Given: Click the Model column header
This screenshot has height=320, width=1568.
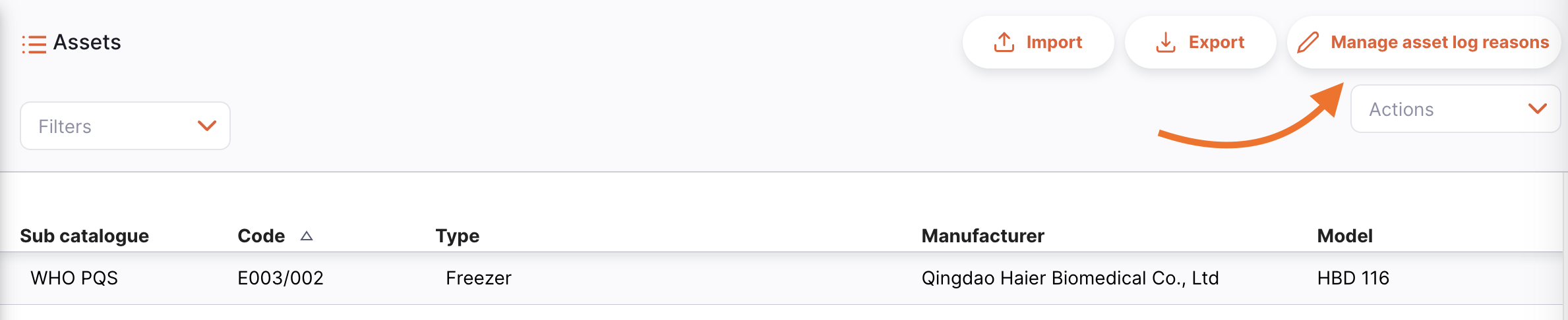Looking at the screenshot, I should coord(1344,236).
